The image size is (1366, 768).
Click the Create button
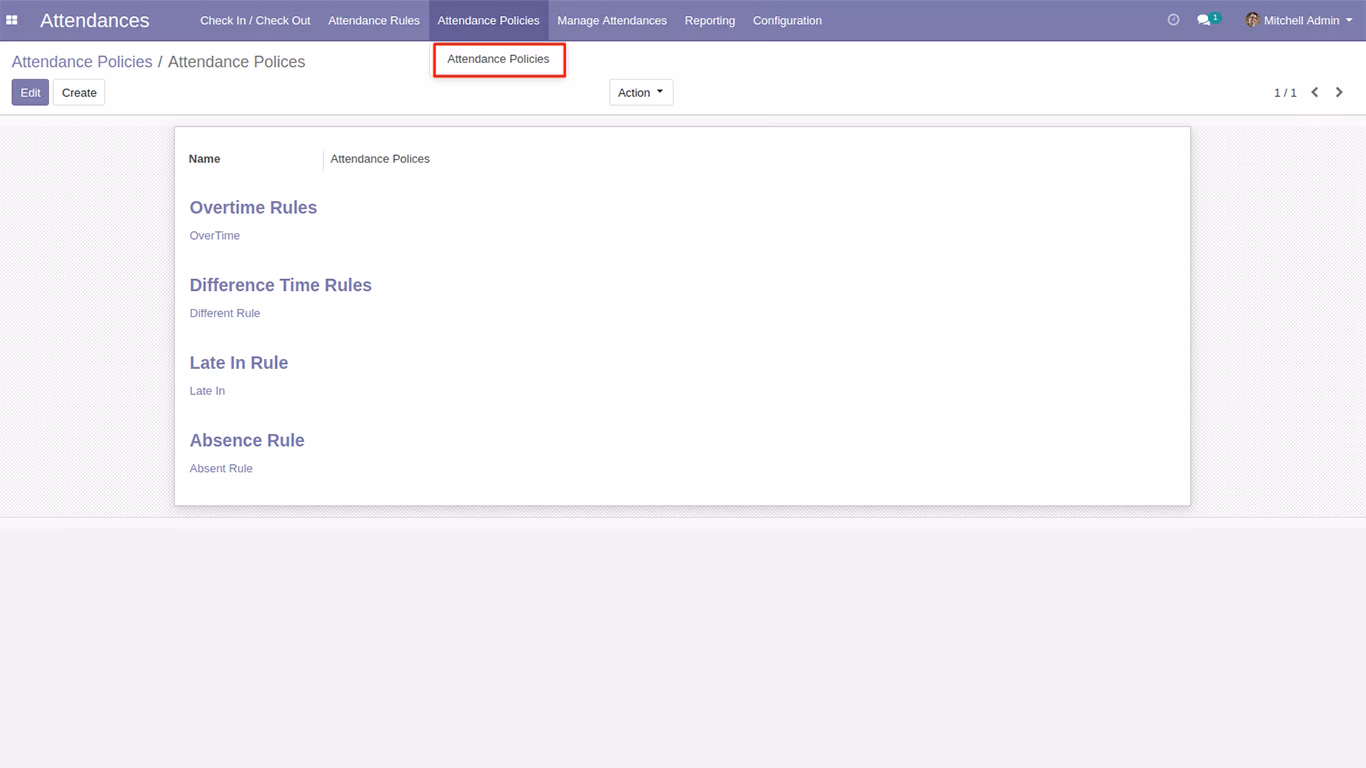[x=79, y=92]
